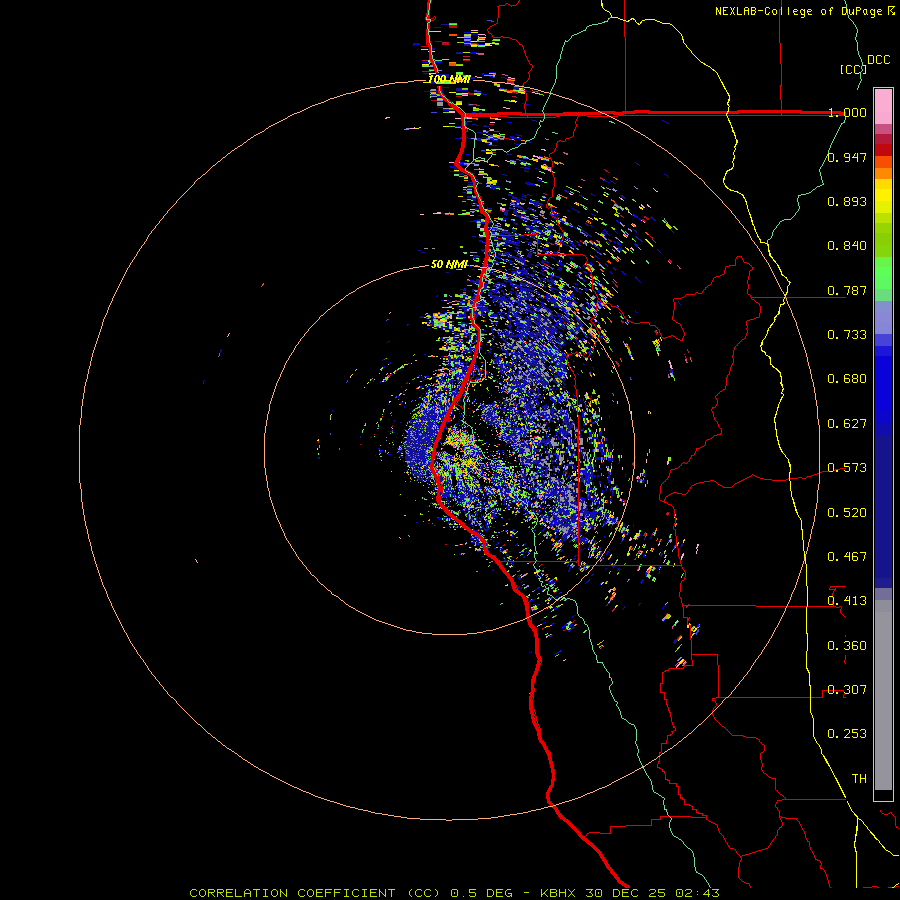Click the 0.413 legend value
The width and height of the screenshot is (900, 900).
847,601
